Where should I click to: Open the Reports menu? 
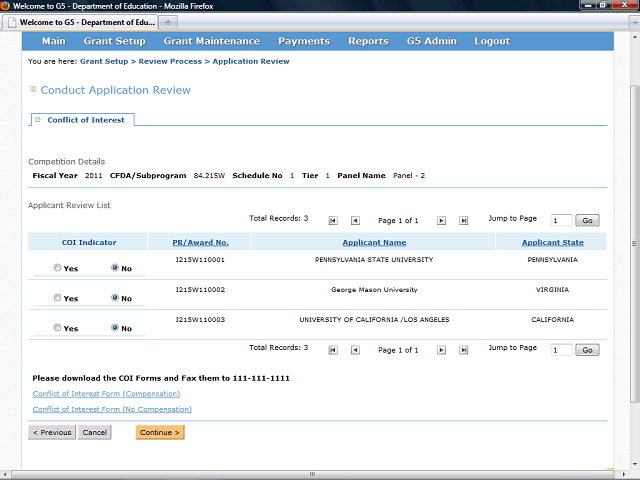(368, 41)
